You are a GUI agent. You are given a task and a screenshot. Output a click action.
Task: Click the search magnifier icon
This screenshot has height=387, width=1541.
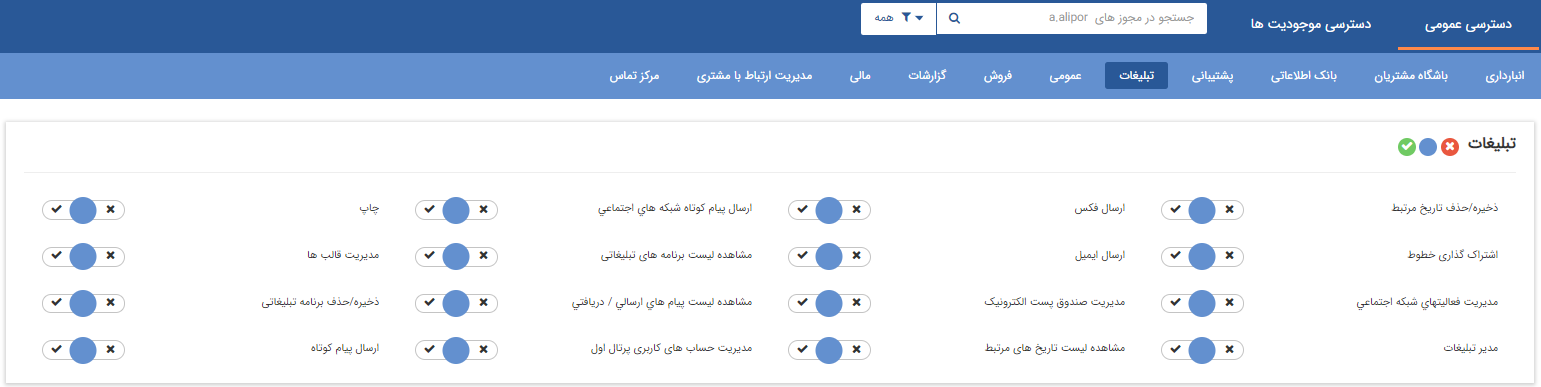pos(954,18)
